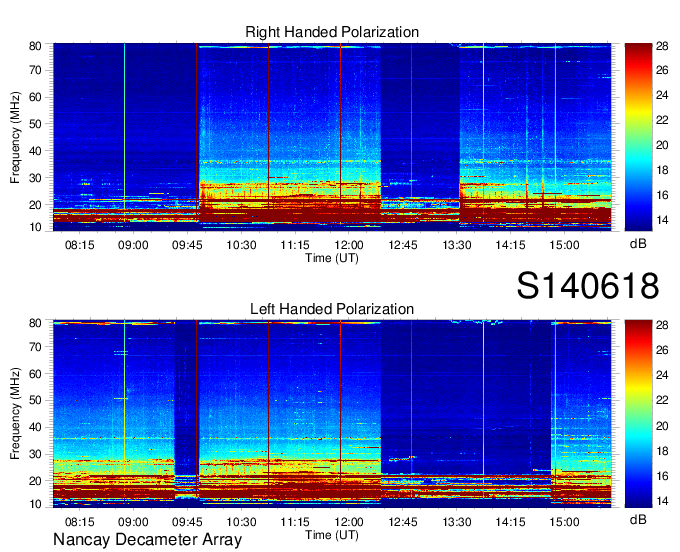Click the 12:00 time tick under Left Handed plot
Screen dimensions: 680x552
(x=349, y=522)
